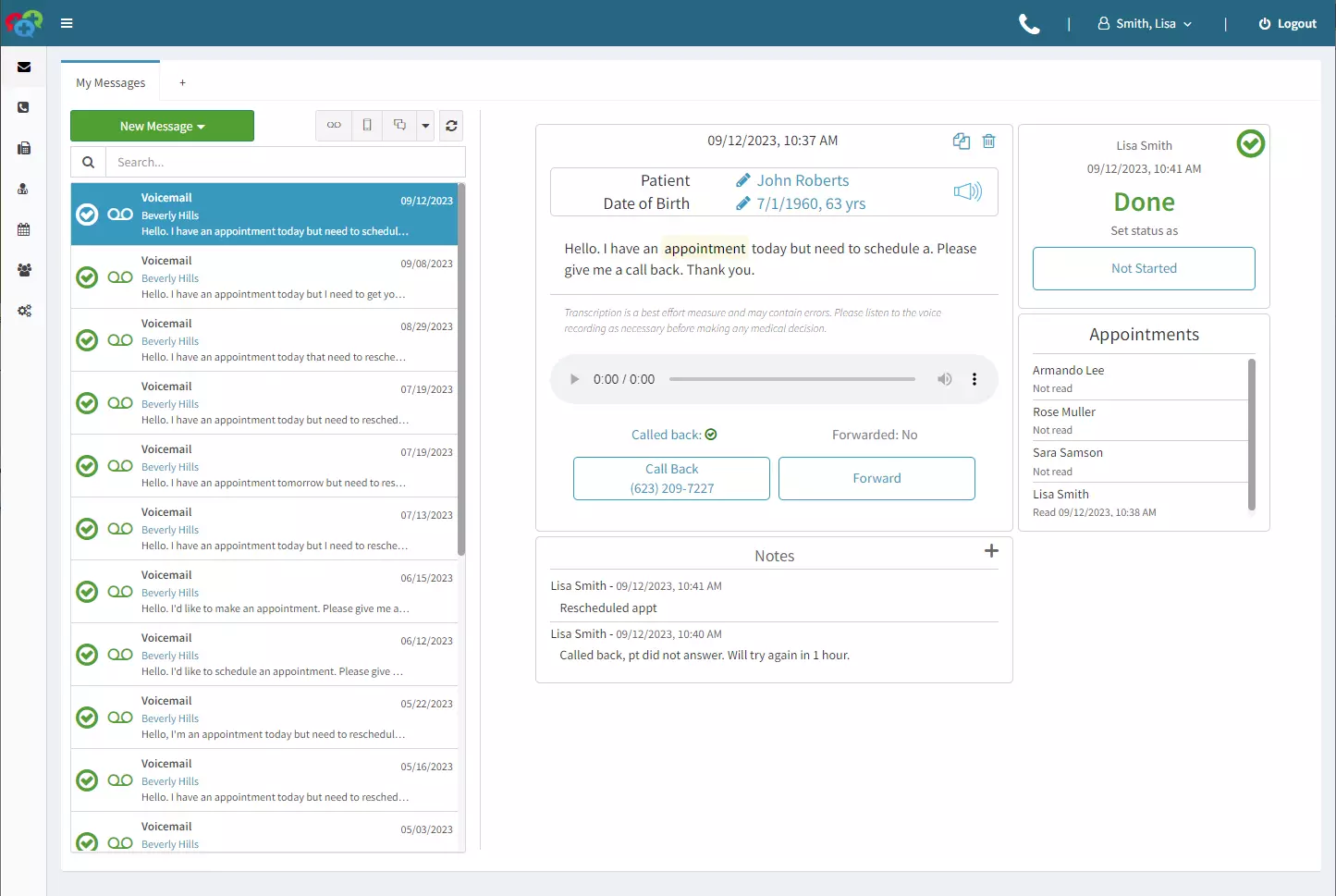
Task: Click the audio playback progress slider
Action: point(791,379)
